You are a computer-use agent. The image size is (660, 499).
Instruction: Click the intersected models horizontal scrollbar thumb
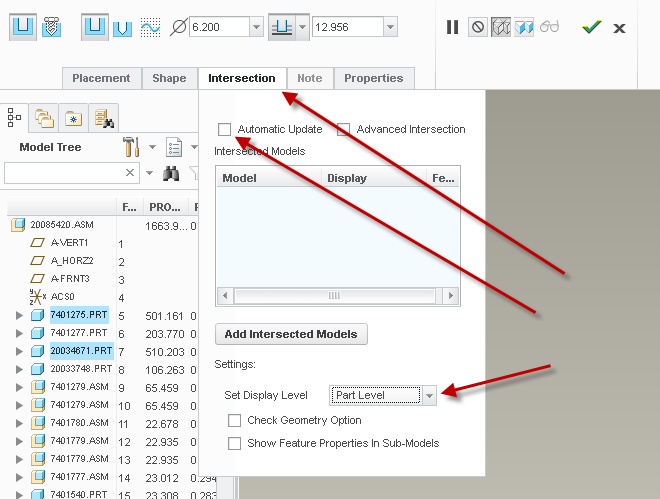(x=335, y=295)
